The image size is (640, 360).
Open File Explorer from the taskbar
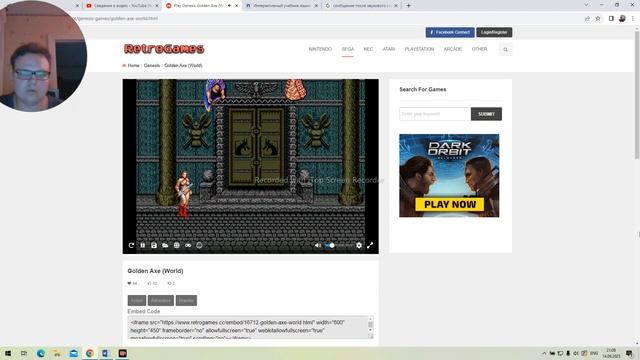click(57, 353)
